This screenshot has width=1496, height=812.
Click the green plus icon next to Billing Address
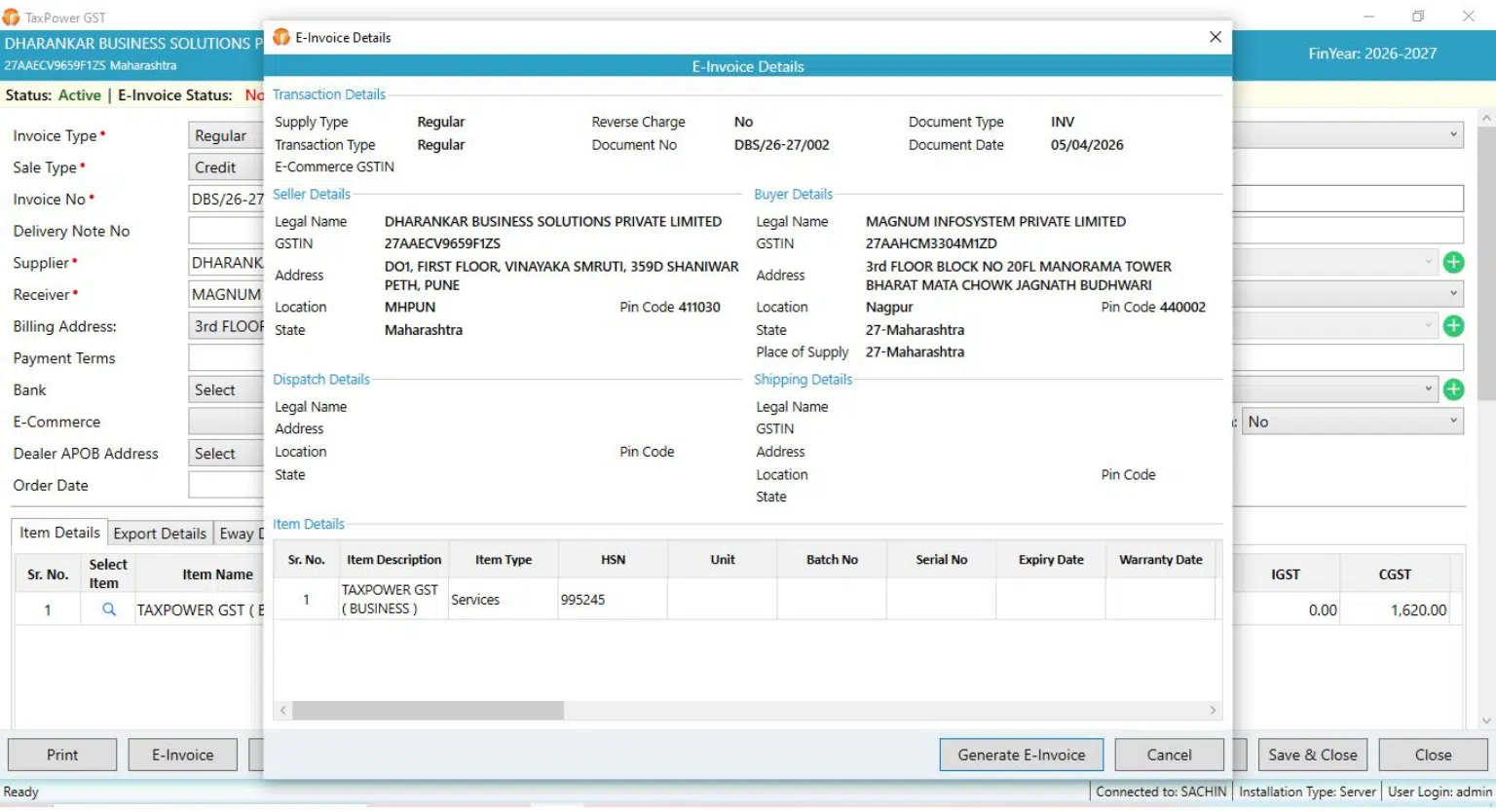coord(1453,326)
